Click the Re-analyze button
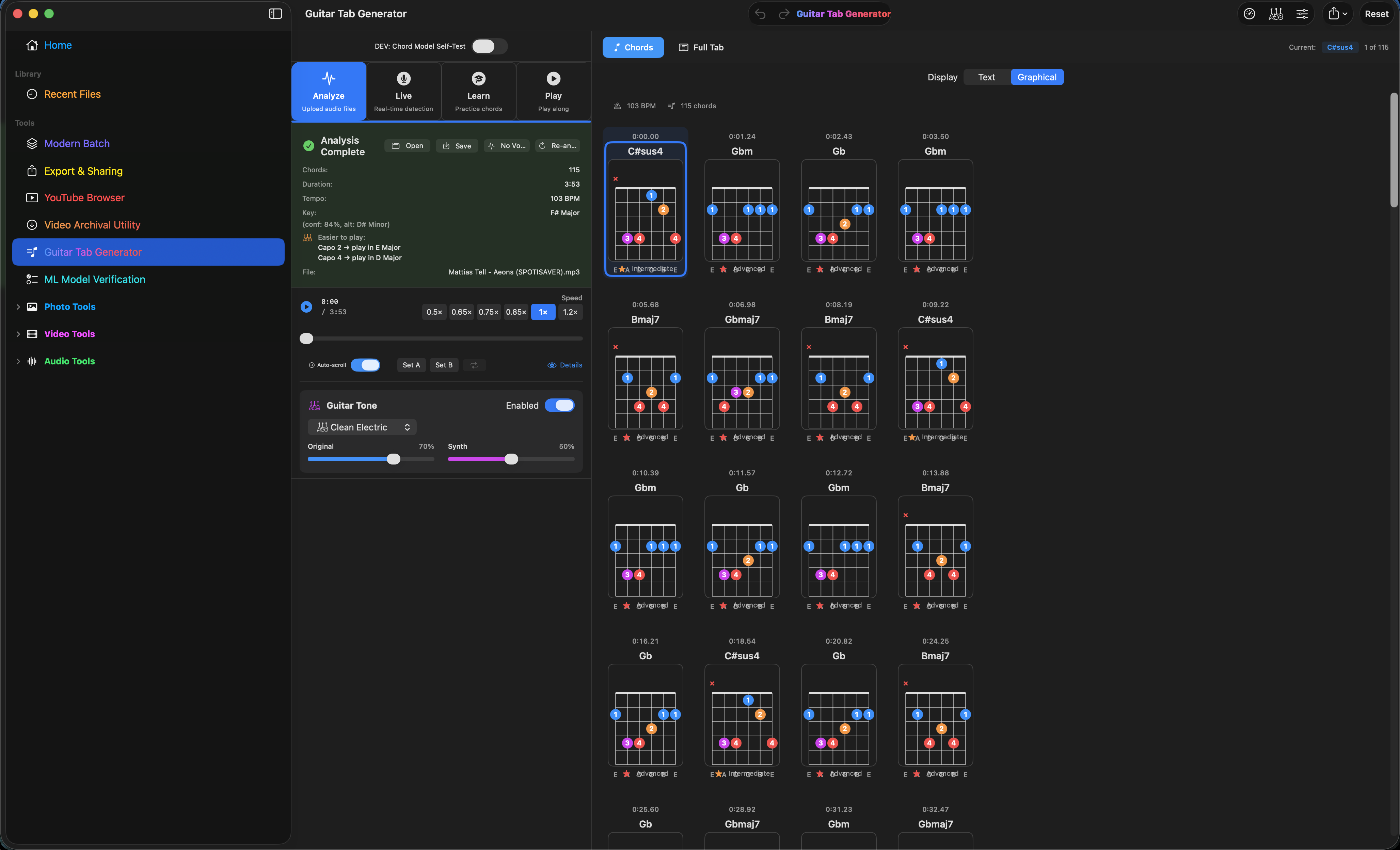The width and height of the screenshot is (1400, 850). 557,145
